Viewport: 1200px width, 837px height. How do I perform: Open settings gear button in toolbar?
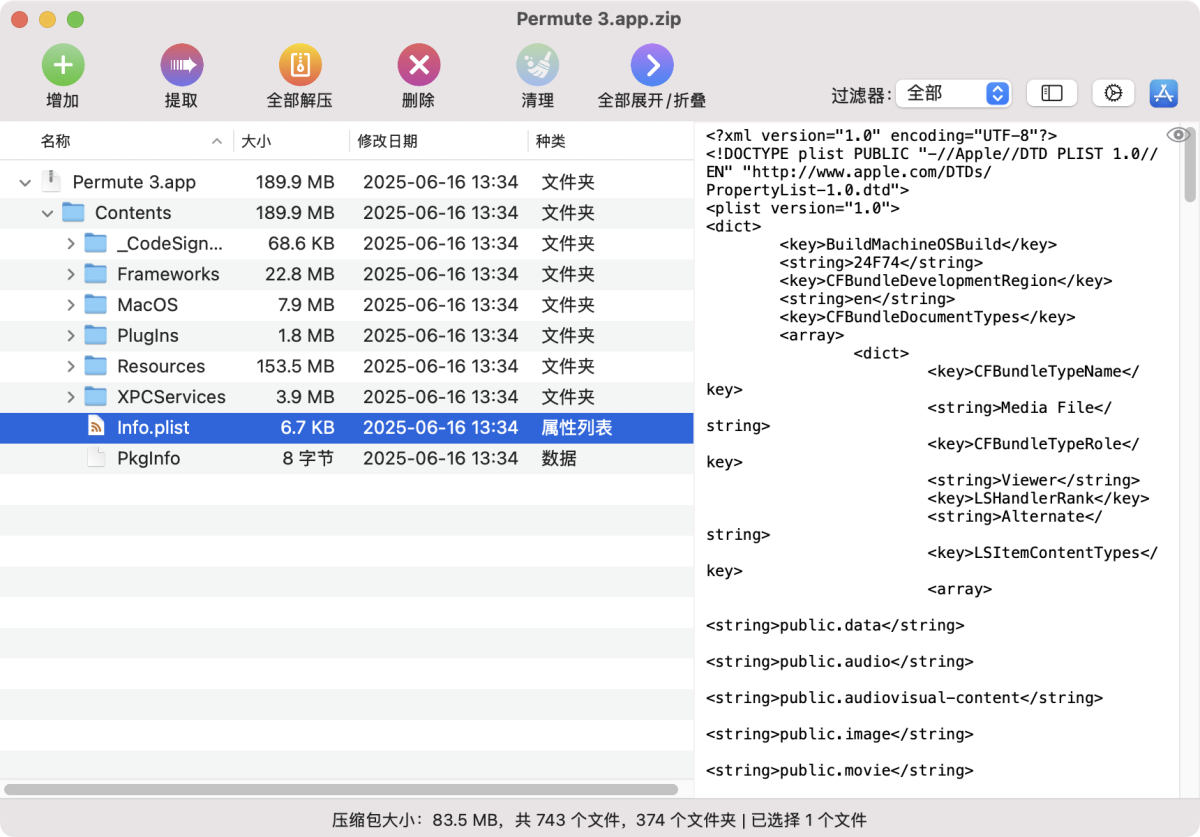pos(1113,93)
